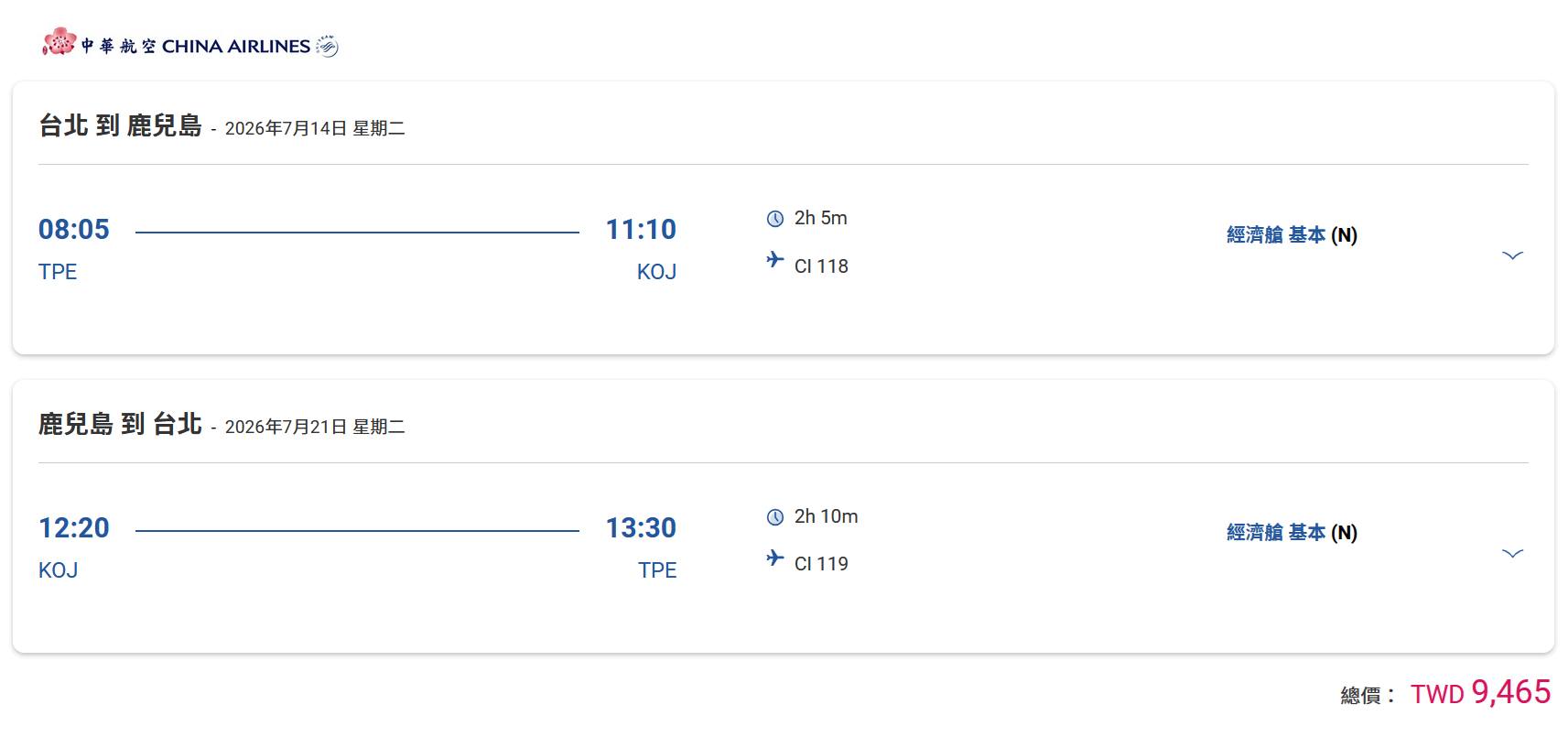Click the 13:30 arrival time at TPE
The width and height of the screenshot is (1568, 737).
641,527
